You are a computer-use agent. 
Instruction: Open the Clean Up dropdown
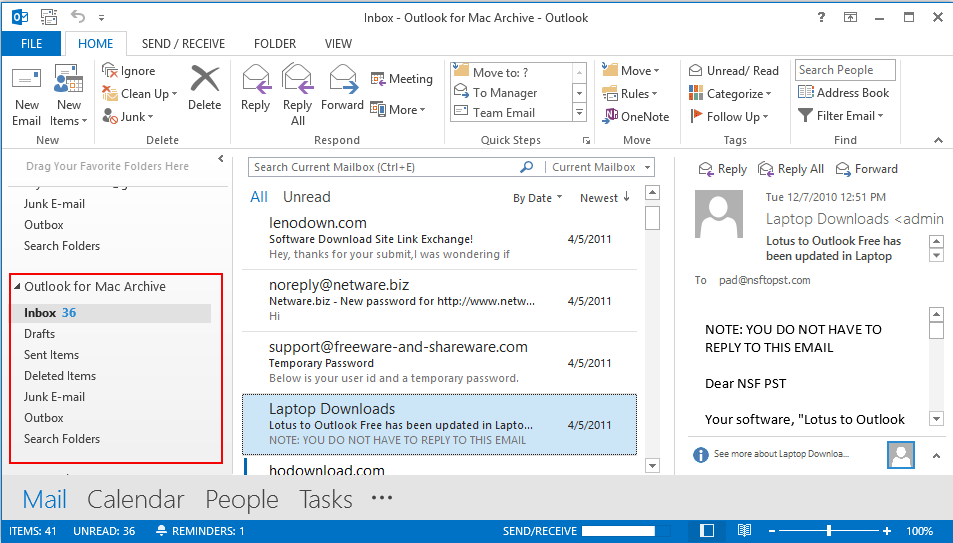point(140,94)
